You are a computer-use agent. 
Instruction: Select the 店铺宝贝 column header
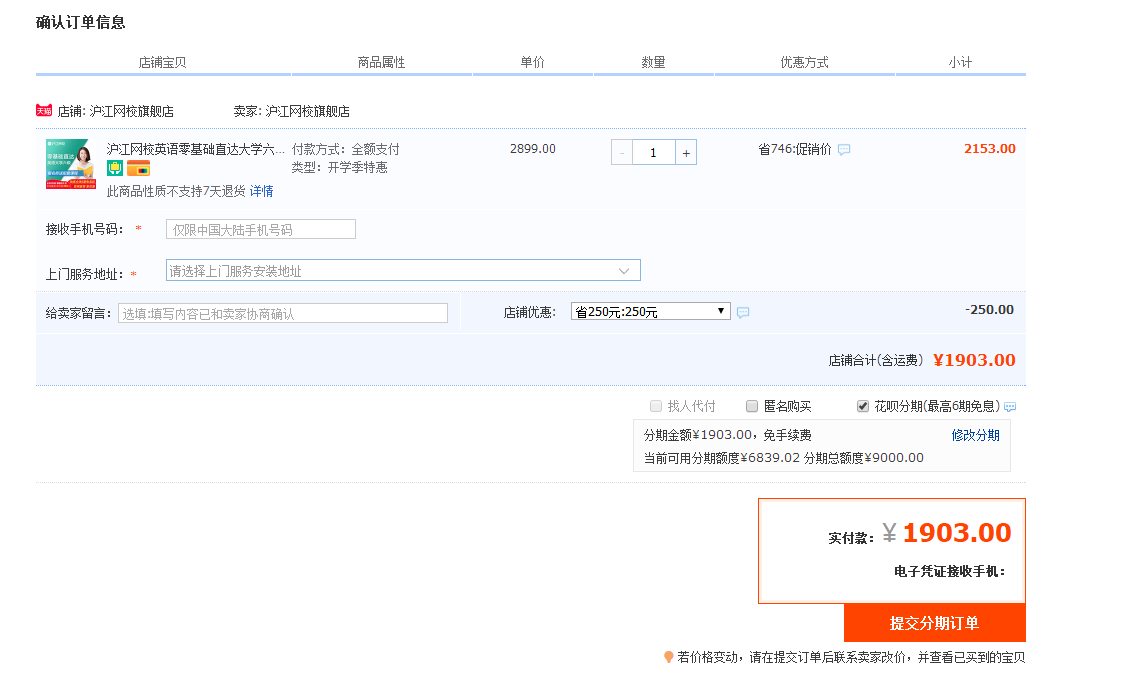(162, 61)
